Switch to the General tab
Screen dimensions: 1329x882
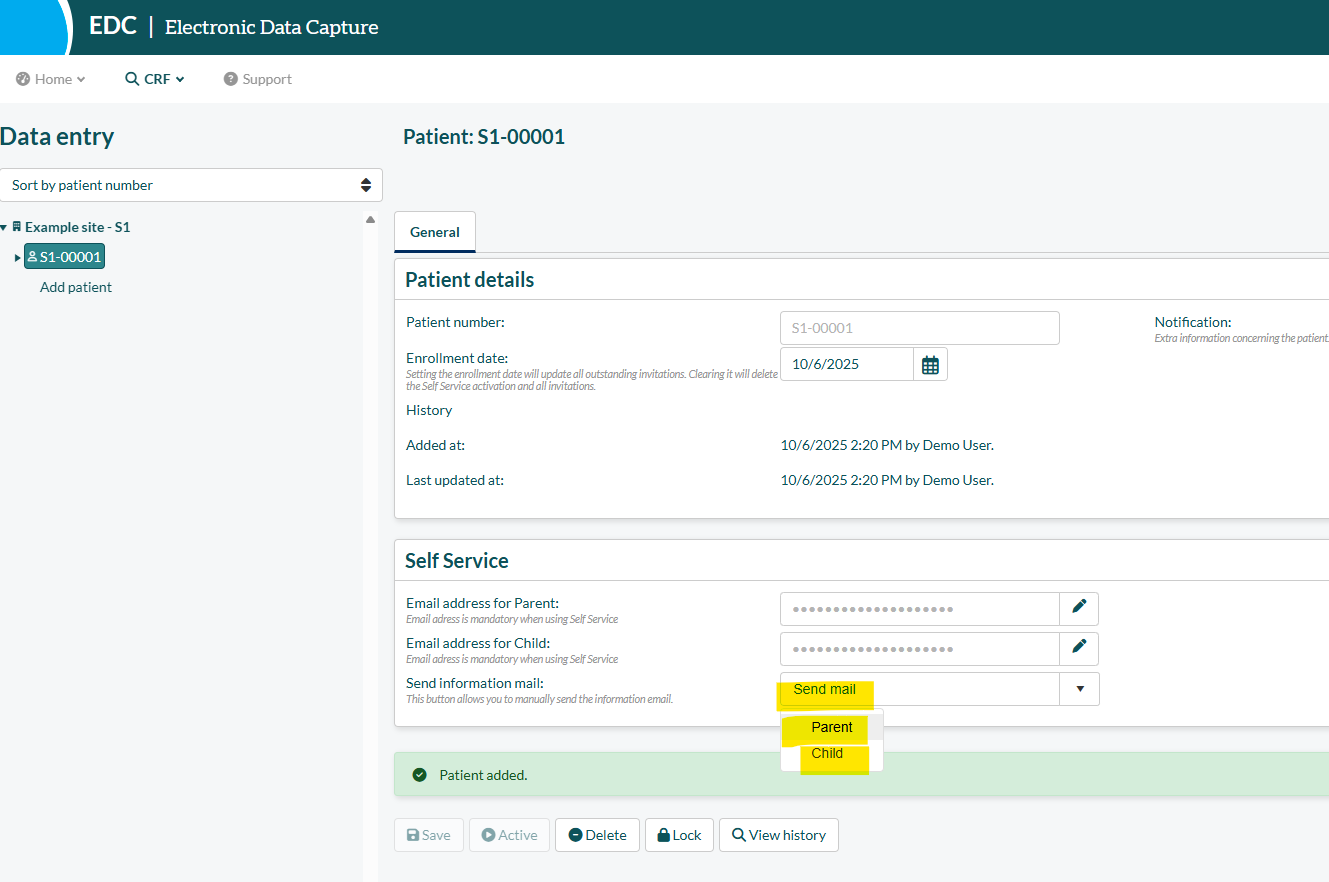pos(435,232)
